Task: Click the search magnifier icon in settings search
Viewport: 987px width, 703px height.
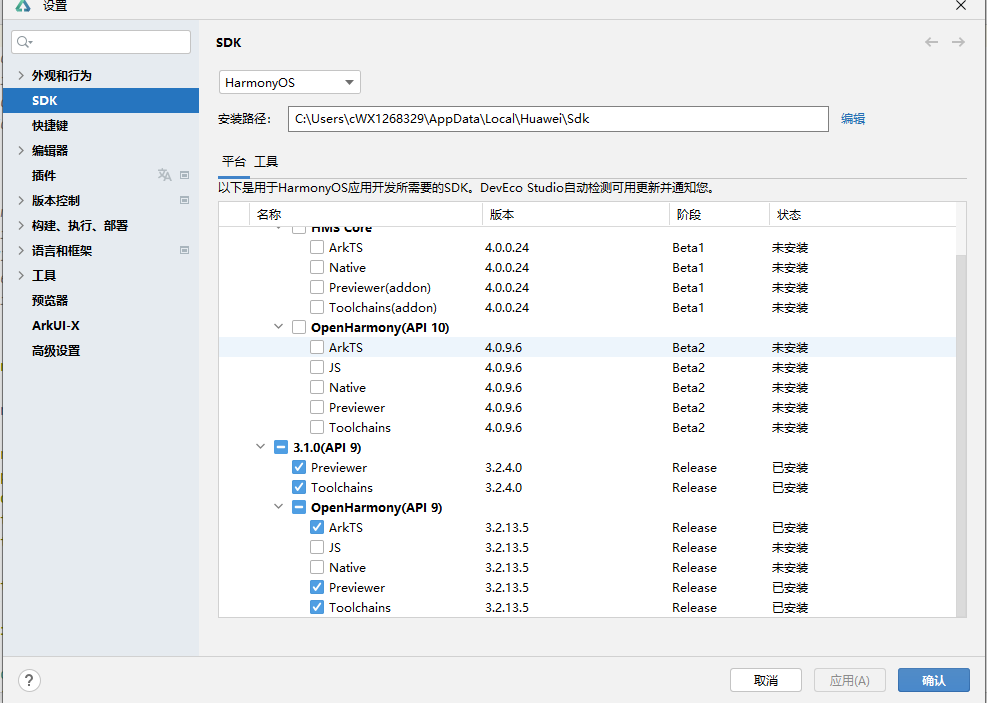Action: [24, 42]
